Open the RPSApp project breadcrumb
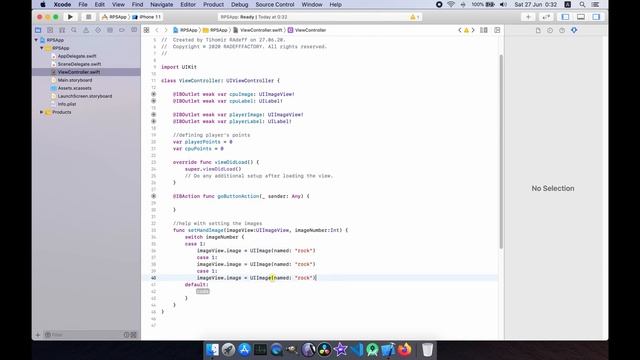 point(185,30)
